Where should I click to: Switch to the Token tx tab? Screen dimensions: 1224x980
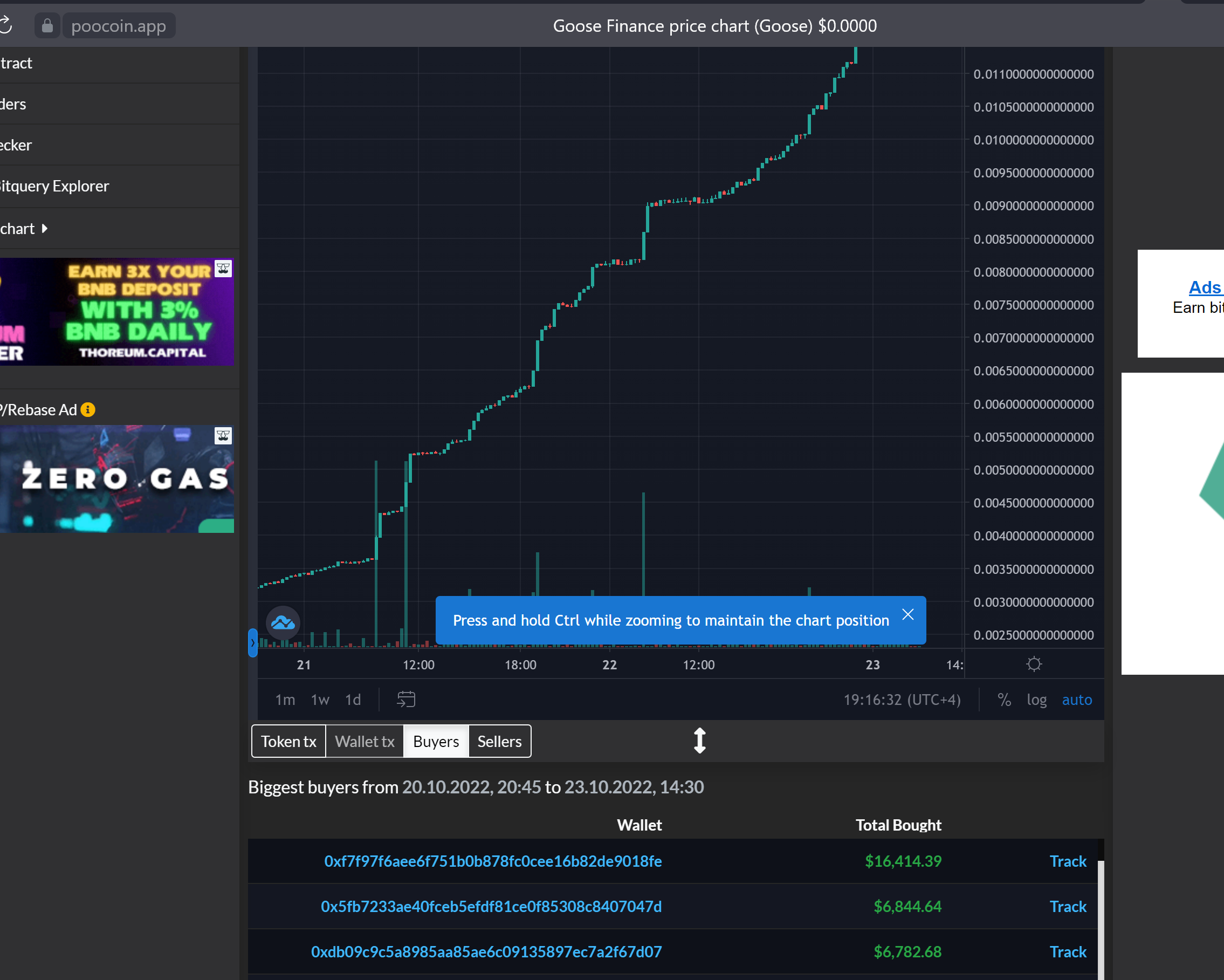coord(288,741)
